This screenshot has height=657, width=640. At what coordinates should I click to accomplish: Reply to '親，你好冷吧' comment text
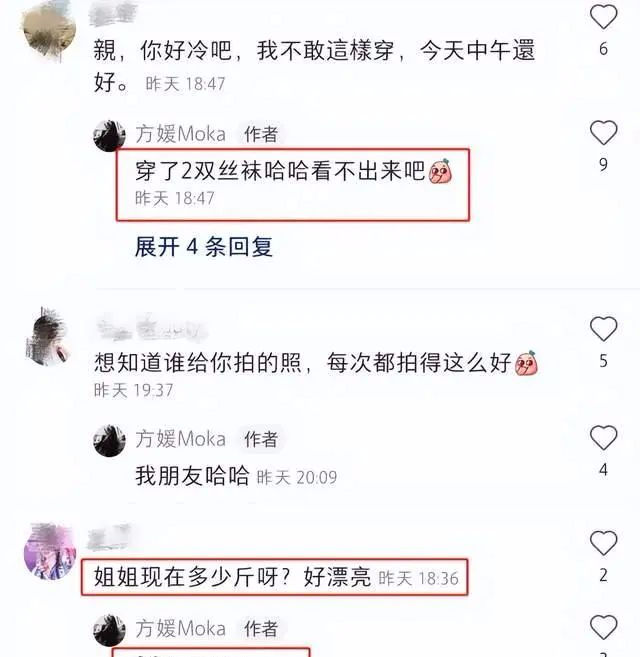[314, 66]
